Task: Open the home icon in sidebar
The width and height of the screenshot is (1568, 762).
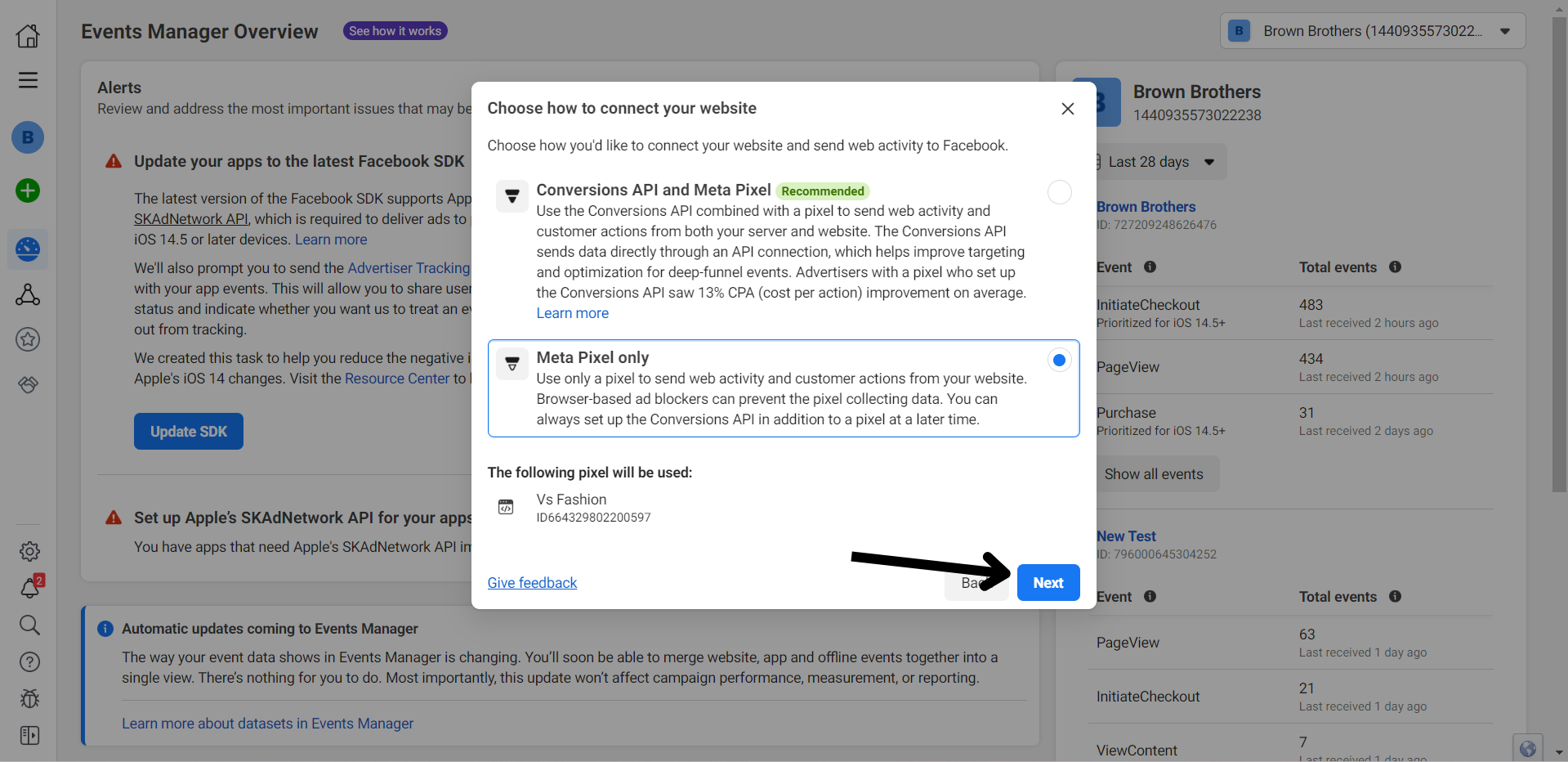Action: click(x=28, y=35)
